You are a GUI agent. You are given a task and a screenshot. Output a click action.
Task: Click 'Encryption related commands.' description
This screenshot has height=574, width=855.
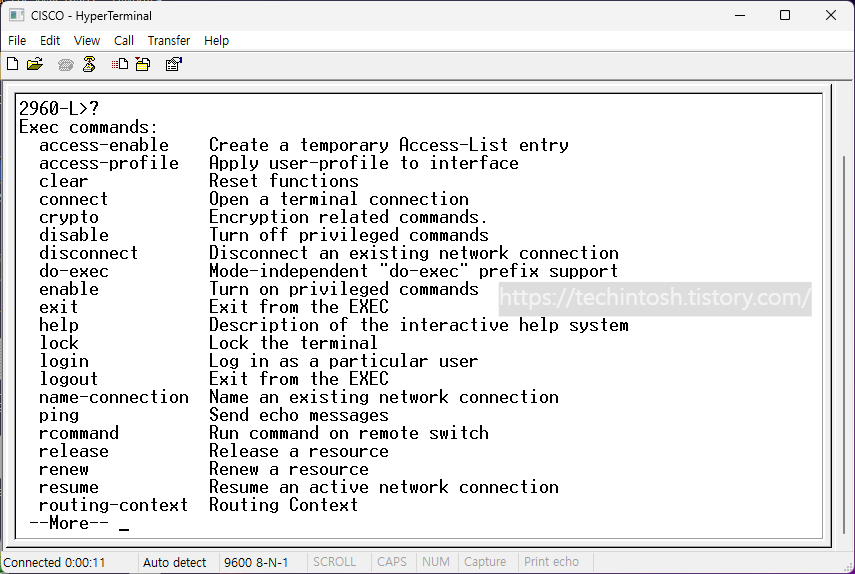click(x=348, y=217)
